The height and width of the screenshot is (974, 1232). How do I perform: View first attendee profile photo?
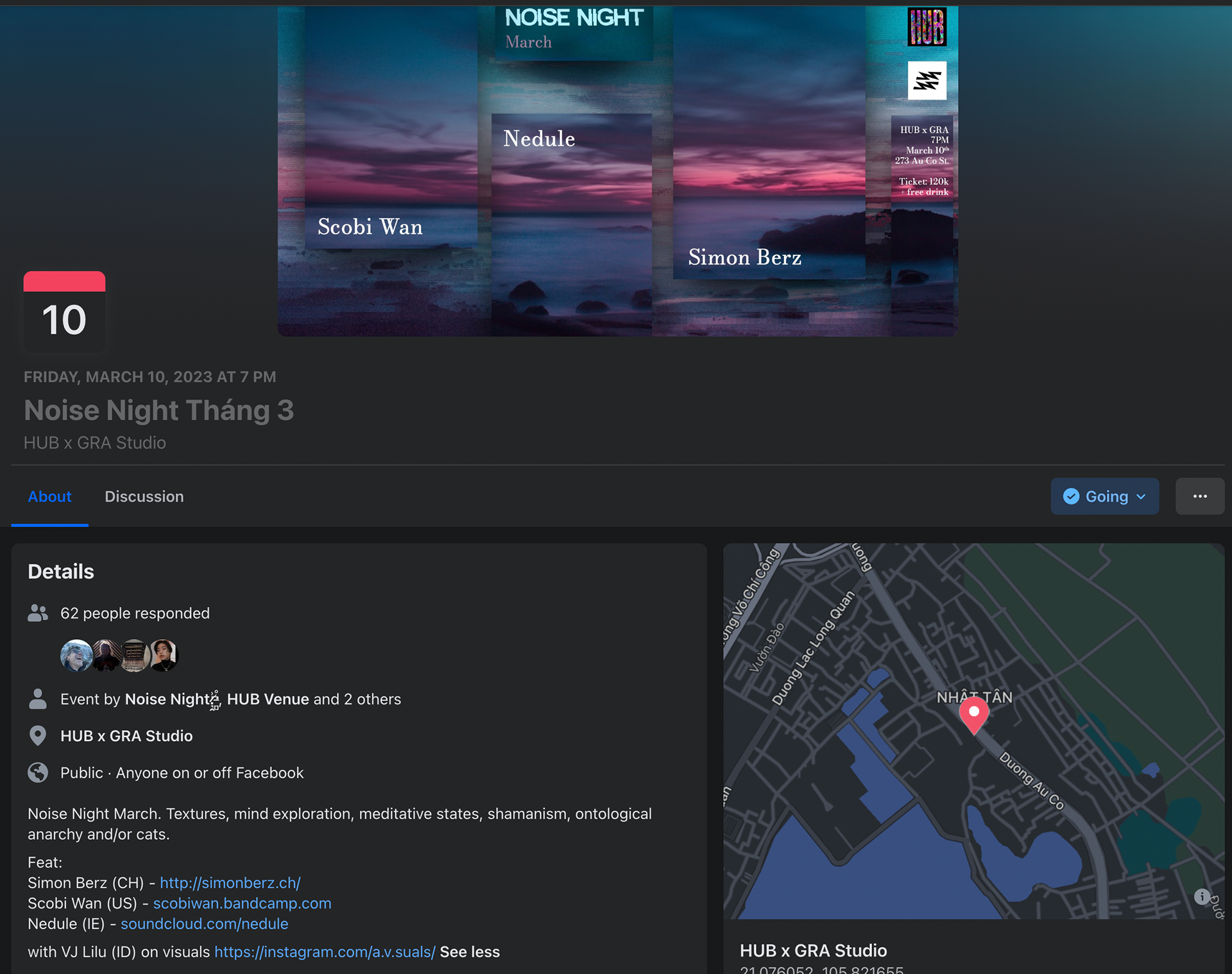[76, 656]
